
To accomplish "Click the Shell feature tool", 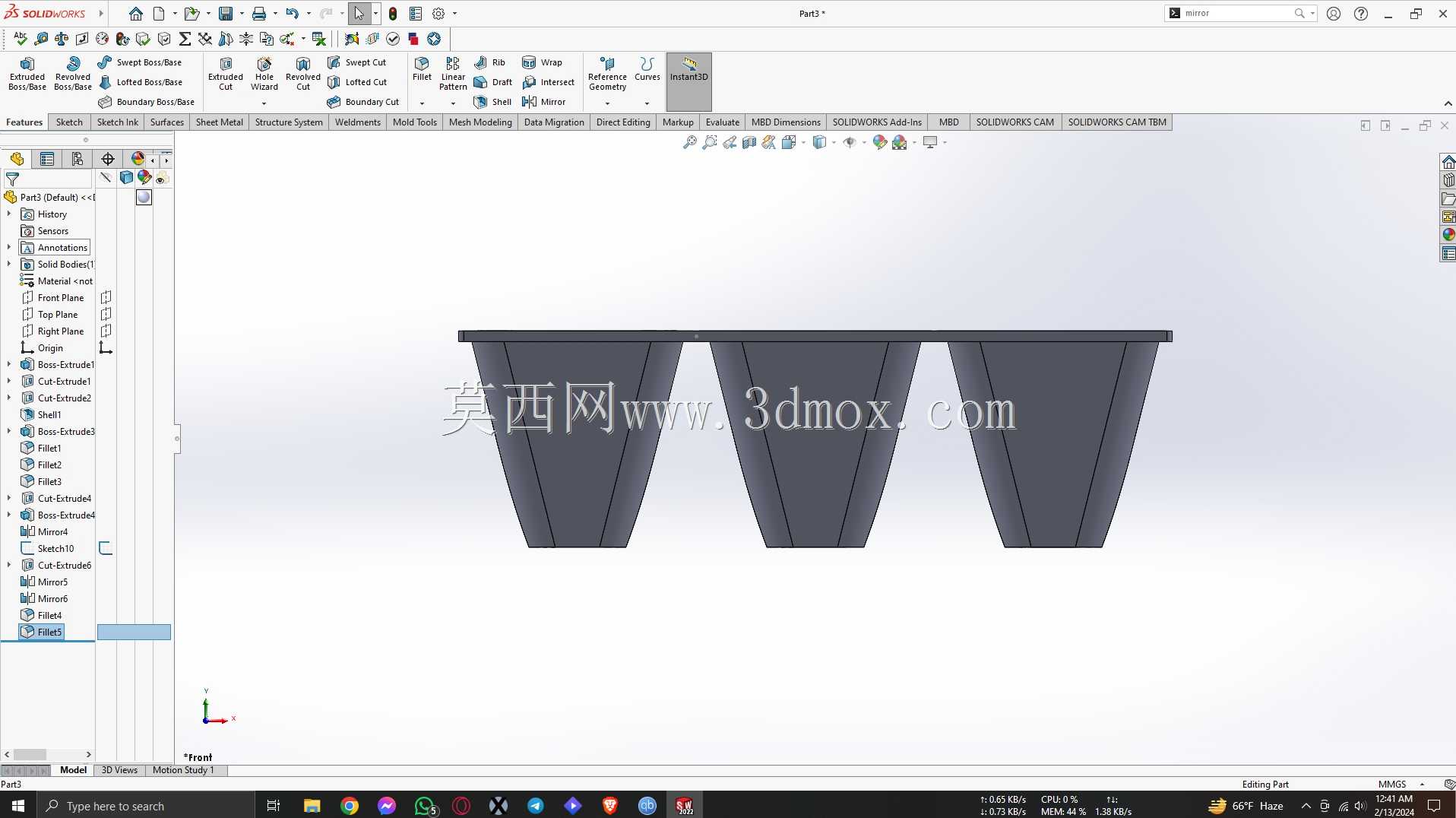I will point(492,102).
